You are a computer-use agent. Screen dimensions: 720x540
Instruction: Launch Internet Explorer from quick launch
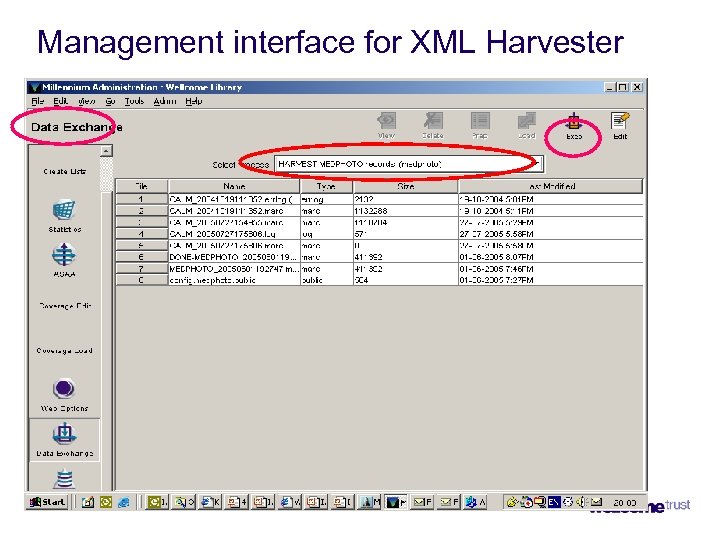(123, 502)
